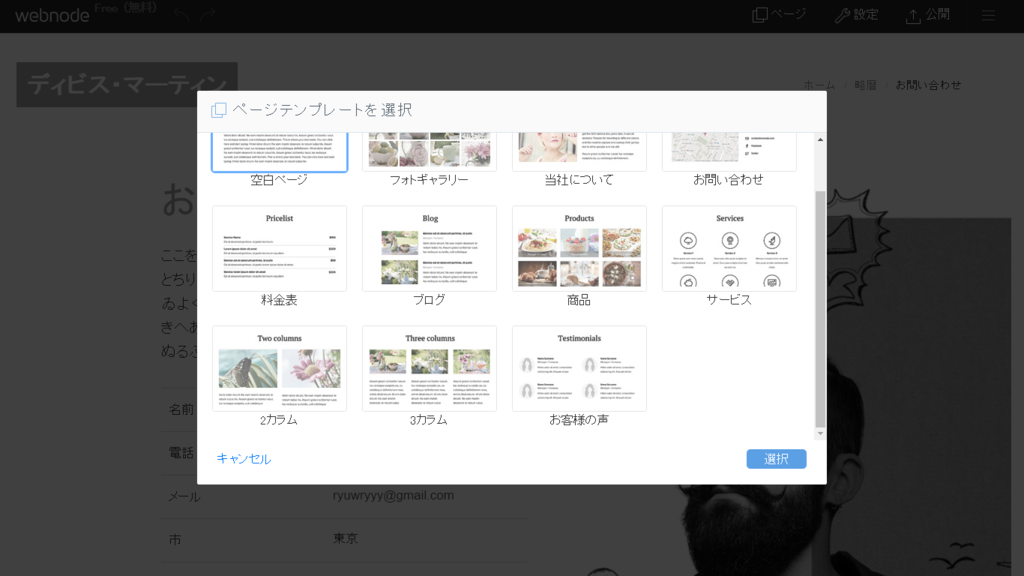The height and width of the screenshot is (576, 1024).
Task: Open the ホーム breadcrumb link
Action: pyautogui.click(x=819, y=85)
